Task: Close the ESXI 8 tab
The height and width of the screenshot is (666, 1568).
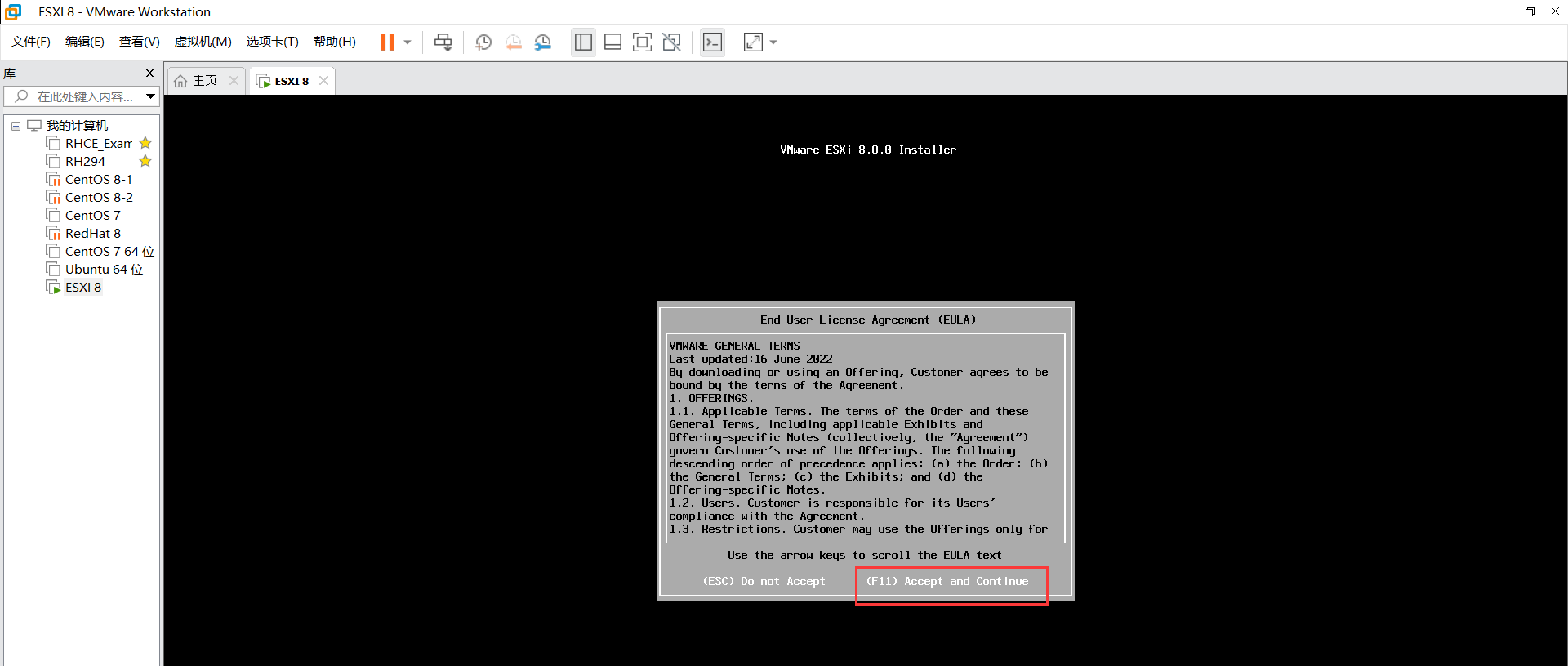Action: 323,80
